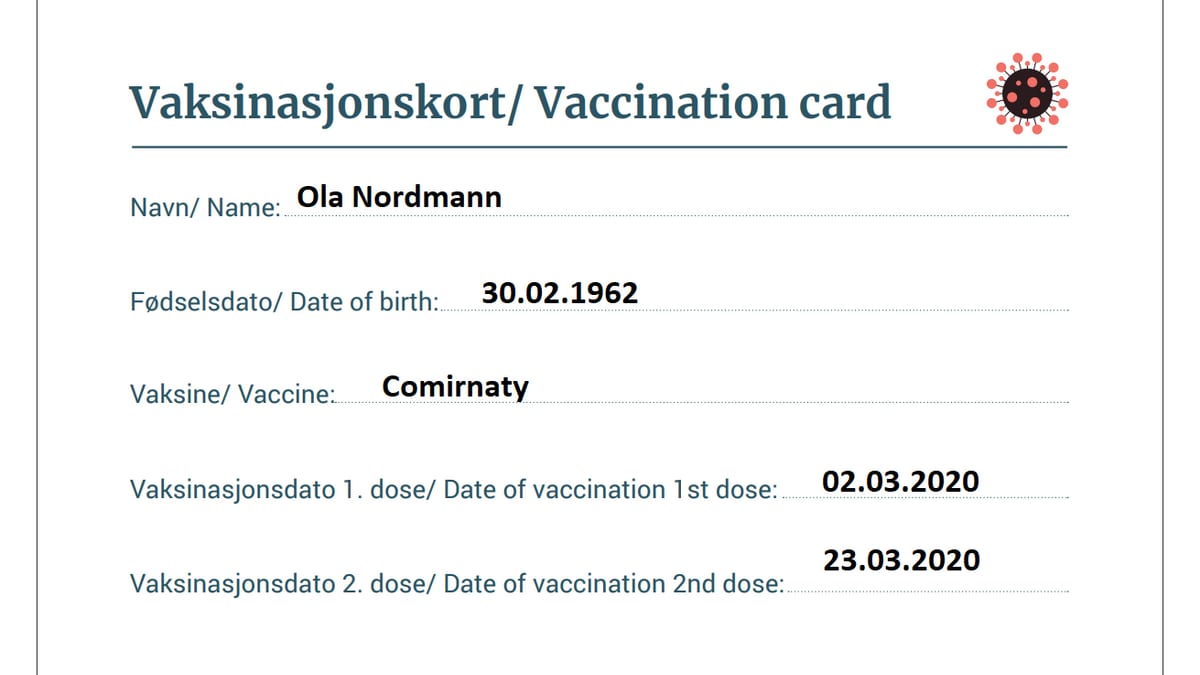Select the "Navn/ Name:" label
Image resolution: width=1200 pixels, height=675 pixels.
click(x=205, y=208)
